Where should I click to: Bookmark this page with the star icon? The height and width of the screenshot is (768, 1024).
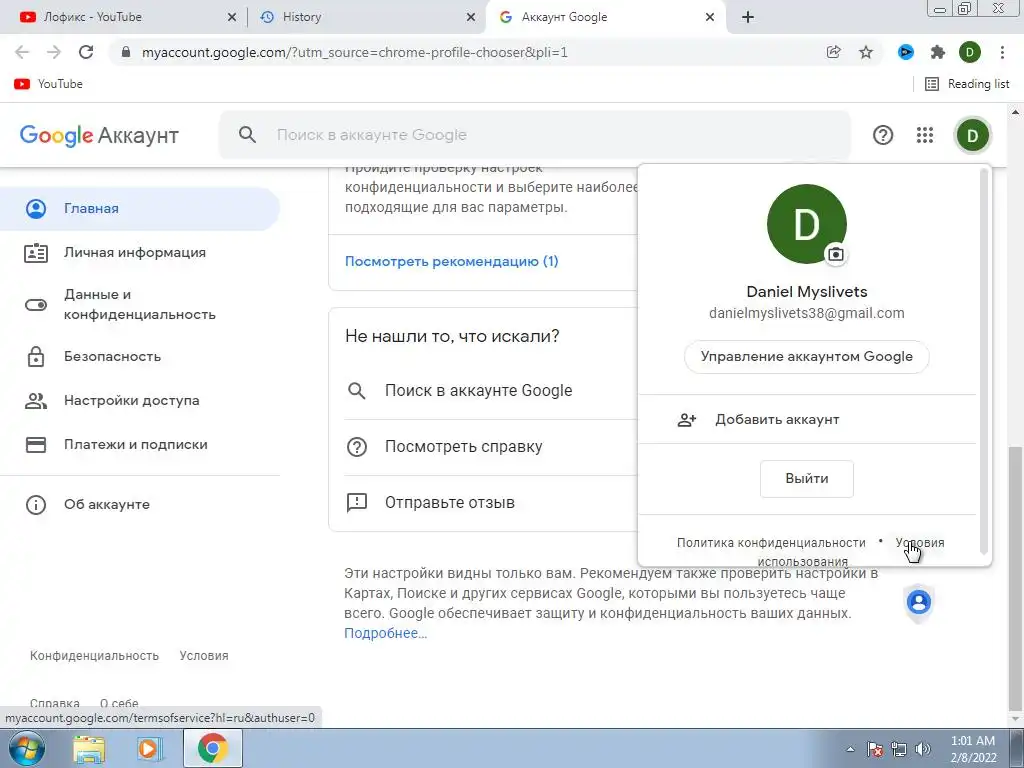tap(866, 52)
